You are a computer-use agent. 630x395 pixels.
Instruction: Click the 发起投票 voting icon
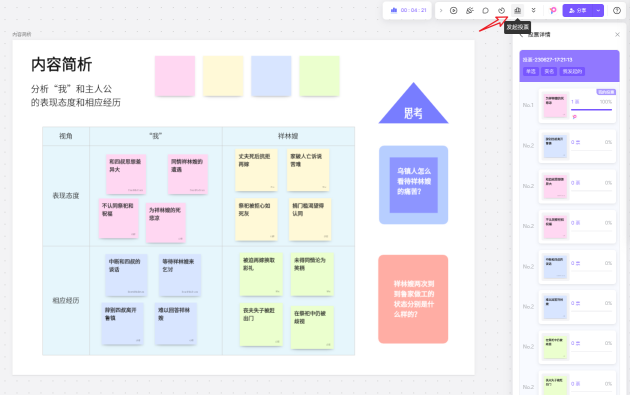tap(518, 10)
